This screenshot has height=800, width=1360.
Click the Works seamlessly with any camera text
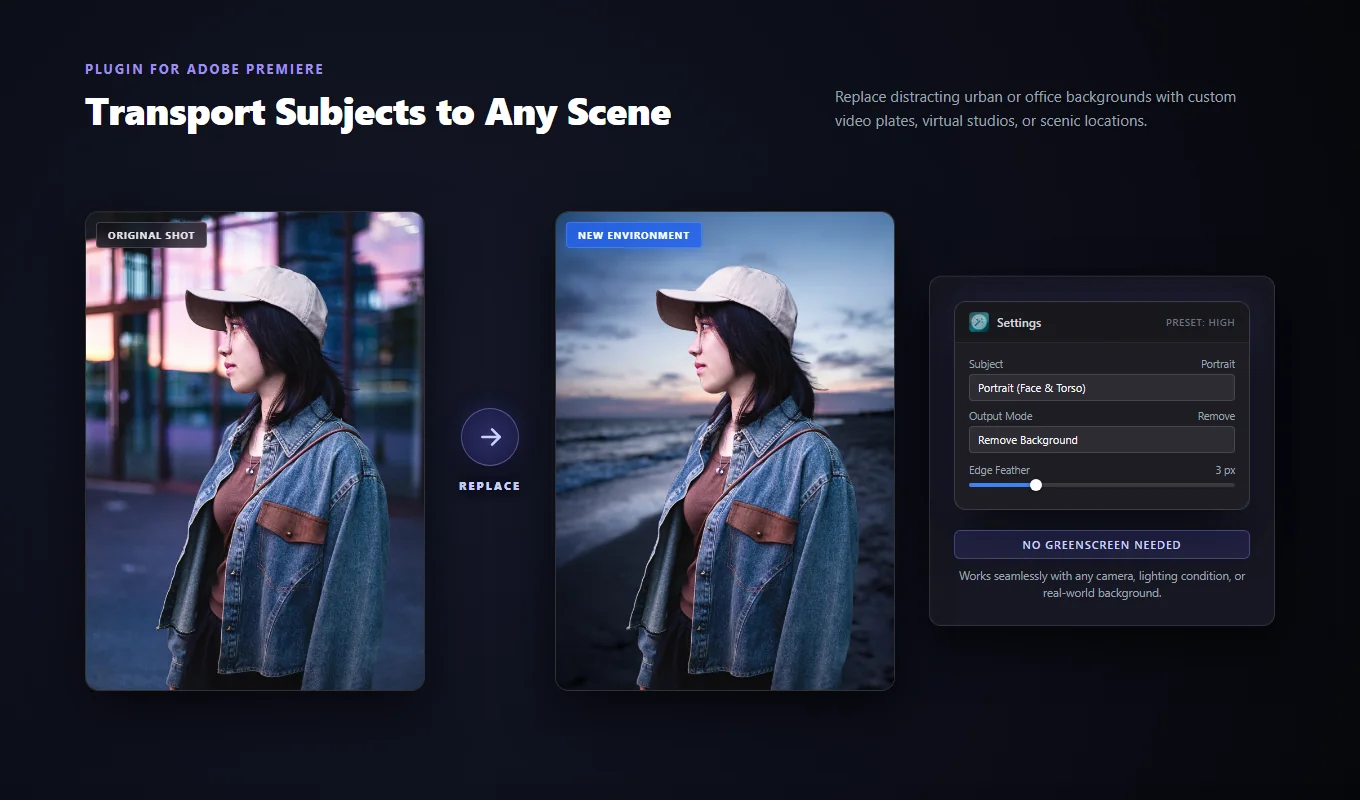1102,584
